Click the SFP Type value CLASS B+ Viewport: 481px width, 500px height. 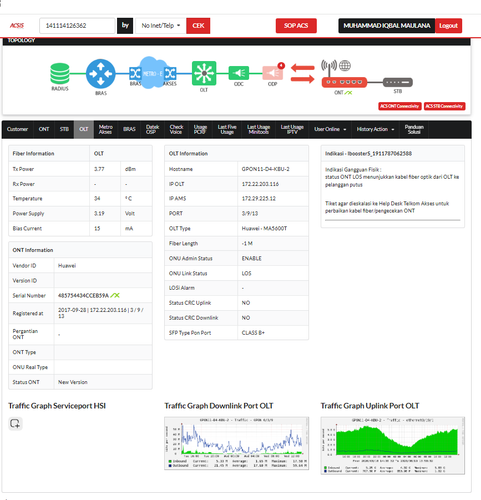253,333
